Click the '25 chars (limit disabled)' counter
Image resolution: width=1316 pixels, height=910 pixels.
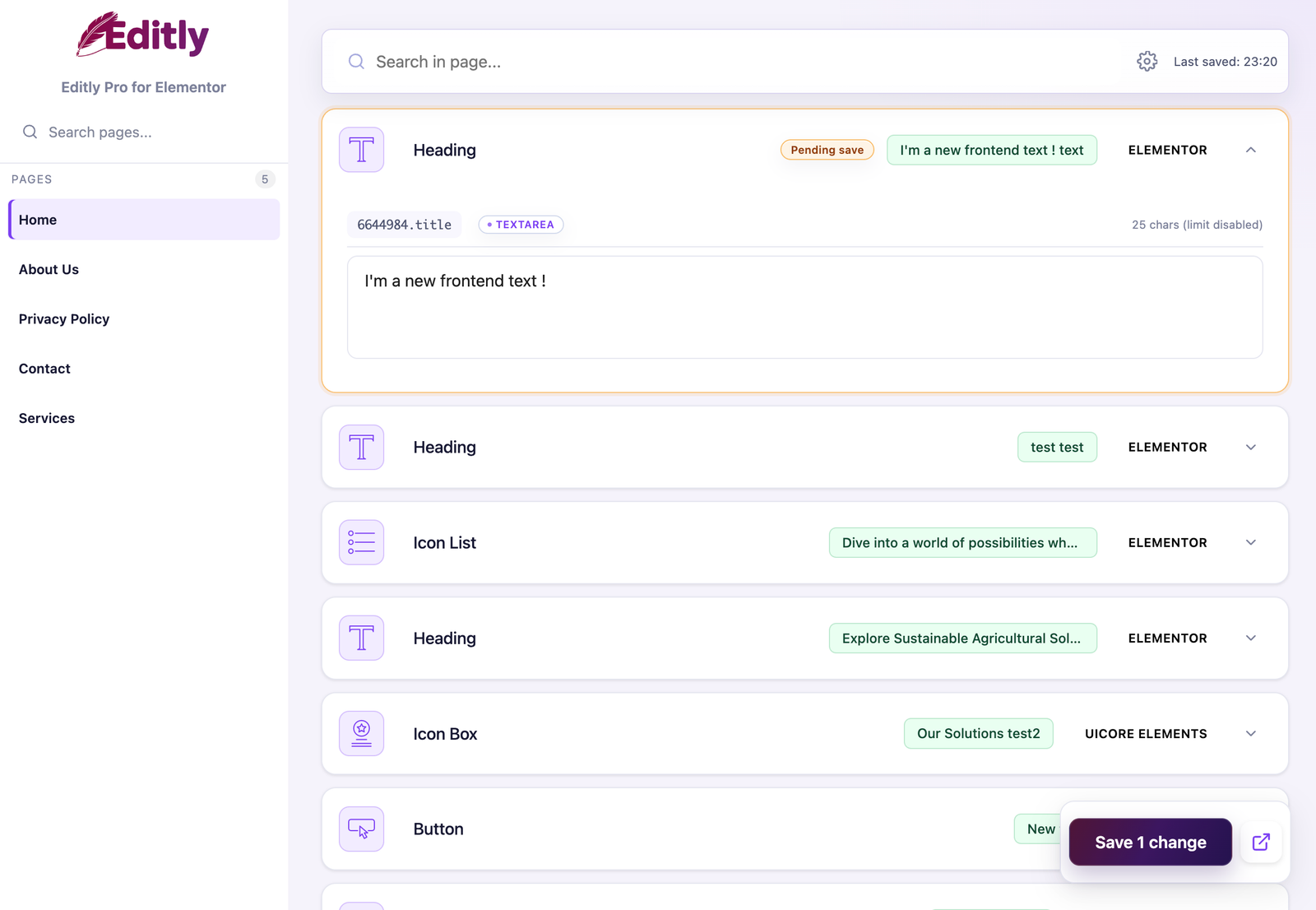coord(1197,225)
